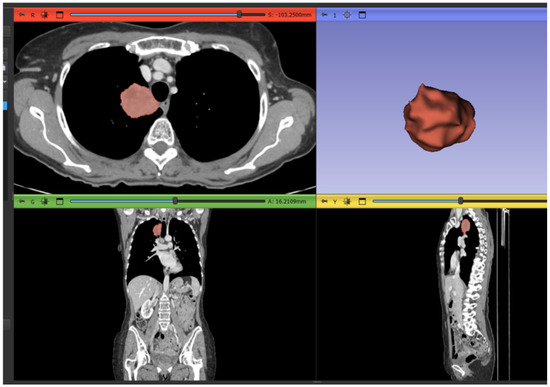Click the G view label in green bar
Screen dimensions: 550x387
(33, 202)
